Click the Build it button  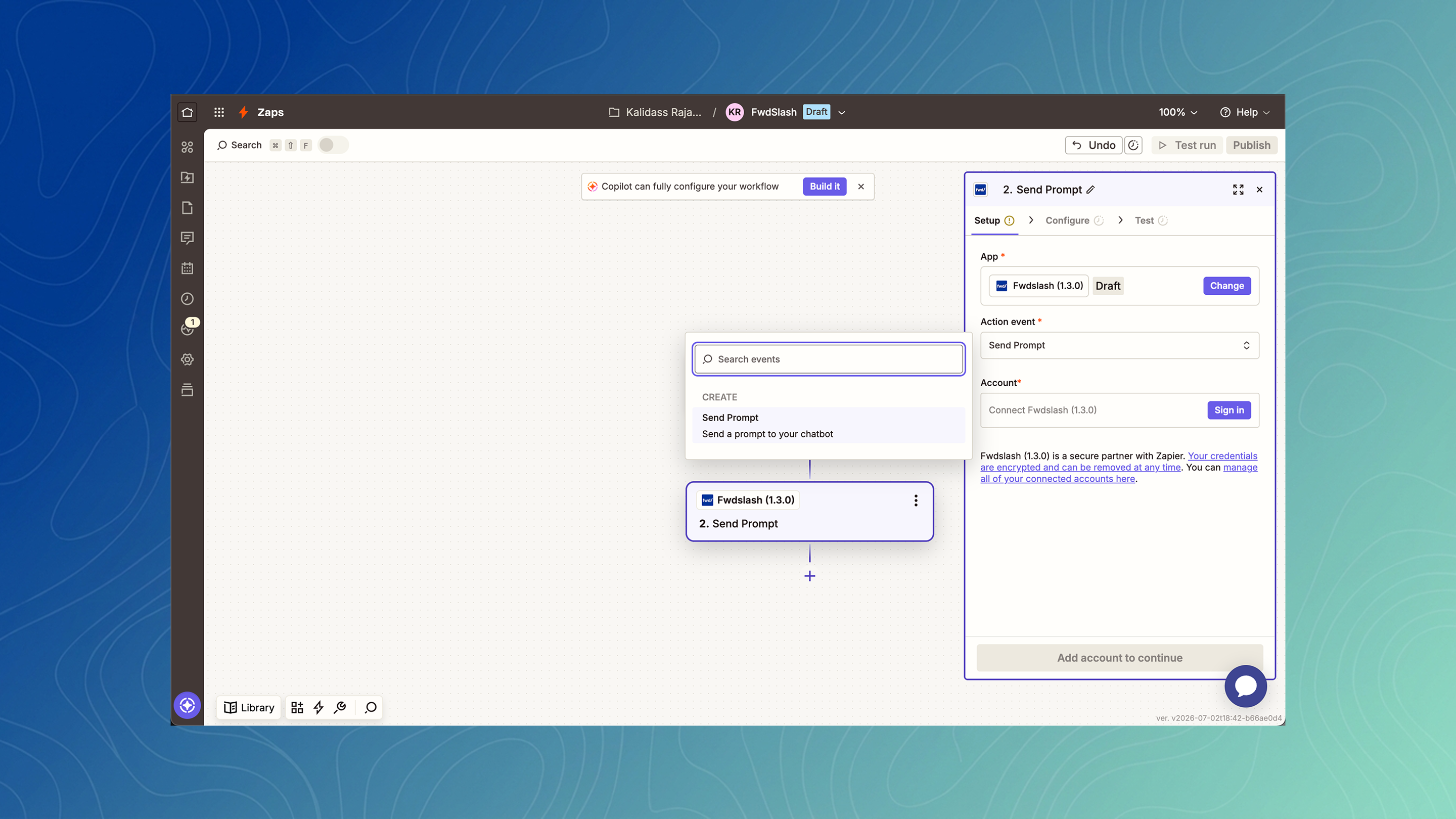pos(825,187)
